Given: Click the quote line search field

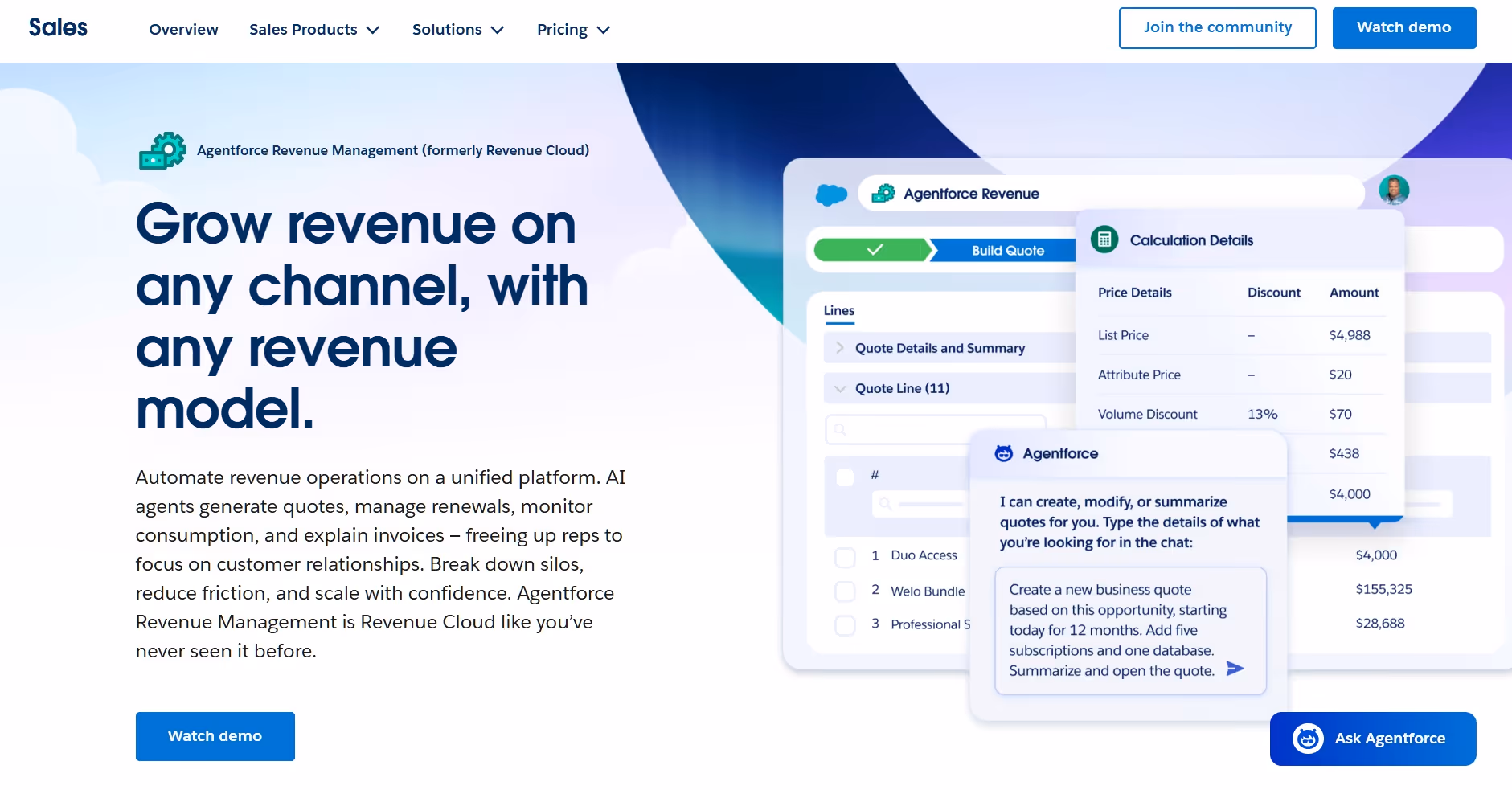Looking at the screenshot, I should tap(936, 430).
